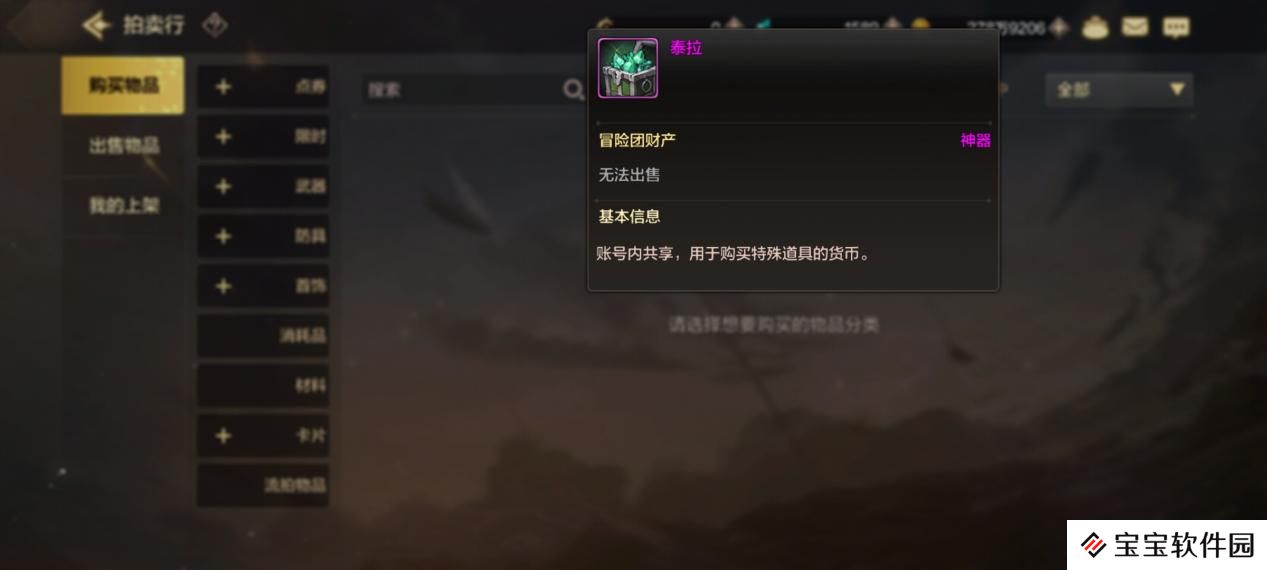The image size is (1267, 570).
Task: Switch to the 我的上架 tab
Action: (123, 206)
